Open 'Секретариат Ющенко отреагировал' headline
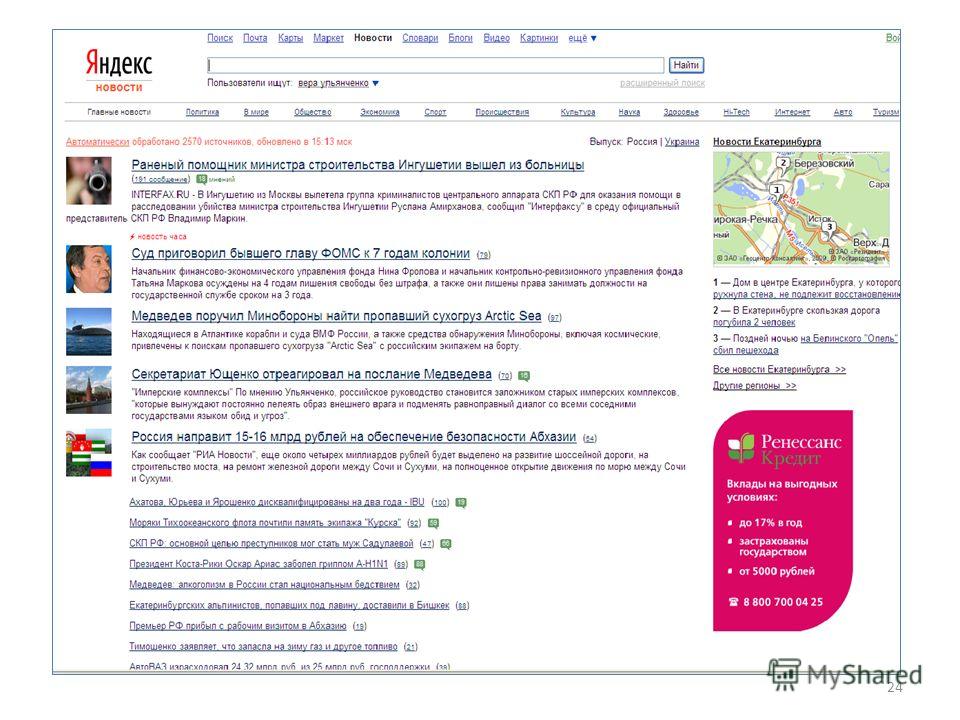 point(312,374)
